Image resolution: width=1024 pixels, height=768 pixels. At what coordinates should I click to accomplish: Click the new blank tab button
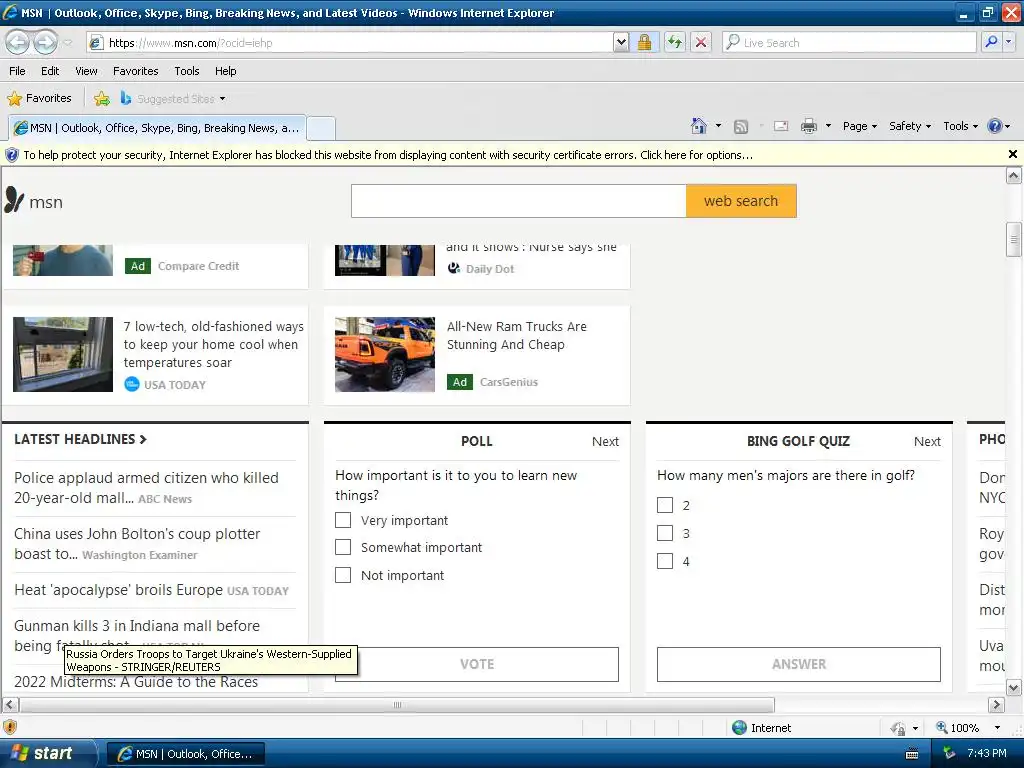(321, 128)
